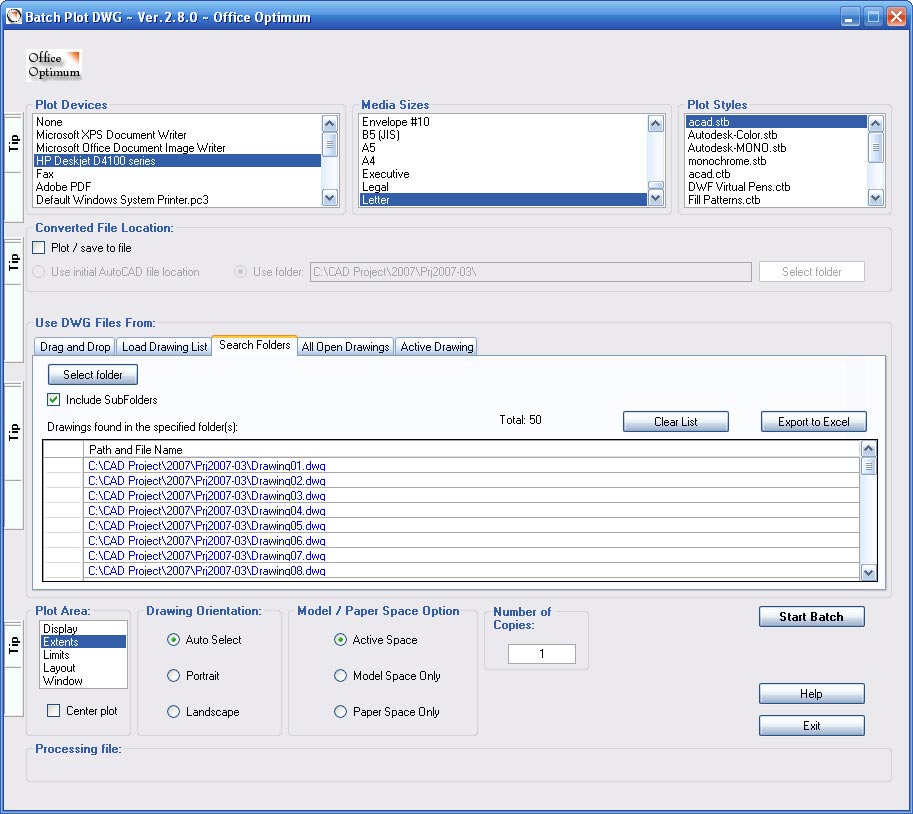This screenshot has height=814, width=913.
Task: Uncheck Include SubFolders
Action: pyautogui.click(x=54, y=399)
